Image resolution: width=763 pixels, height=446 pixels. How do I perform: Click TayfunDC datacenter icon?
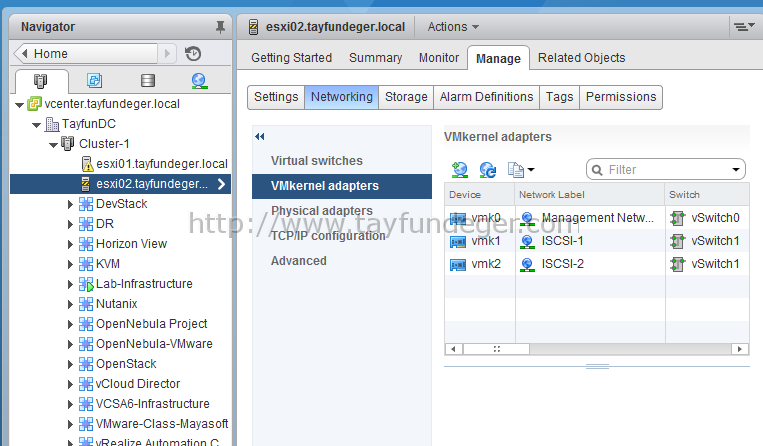point(52,124)
